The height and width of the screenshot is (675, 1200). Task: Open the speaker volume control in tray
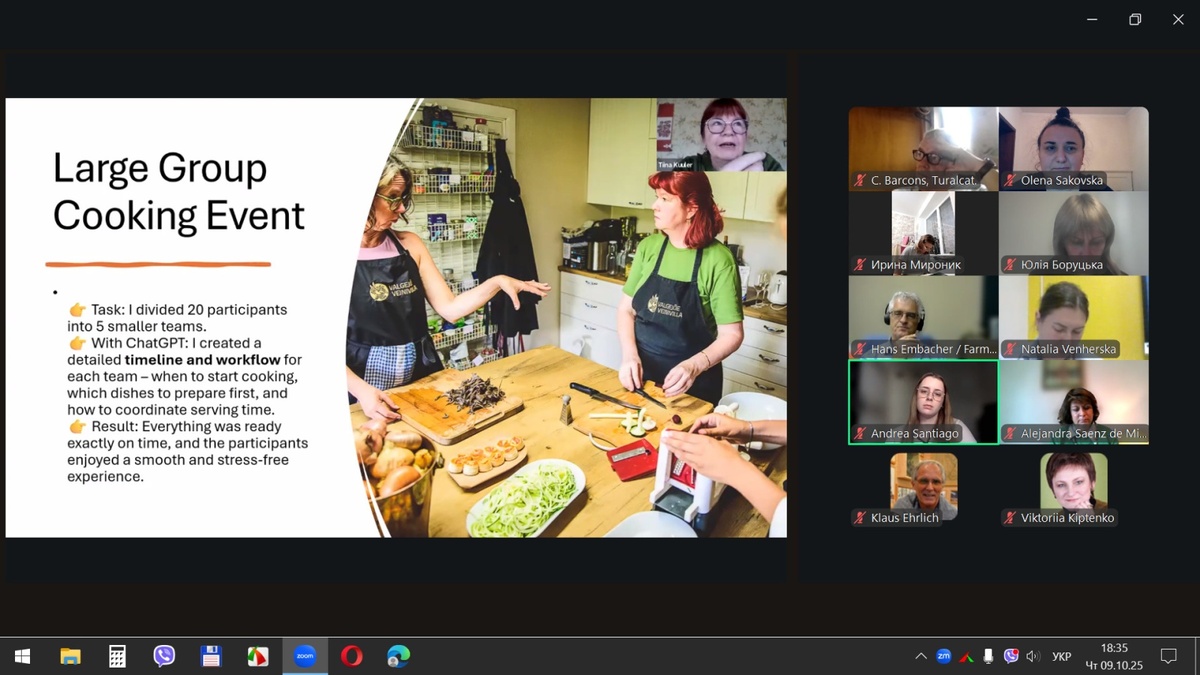point(1033,656)
